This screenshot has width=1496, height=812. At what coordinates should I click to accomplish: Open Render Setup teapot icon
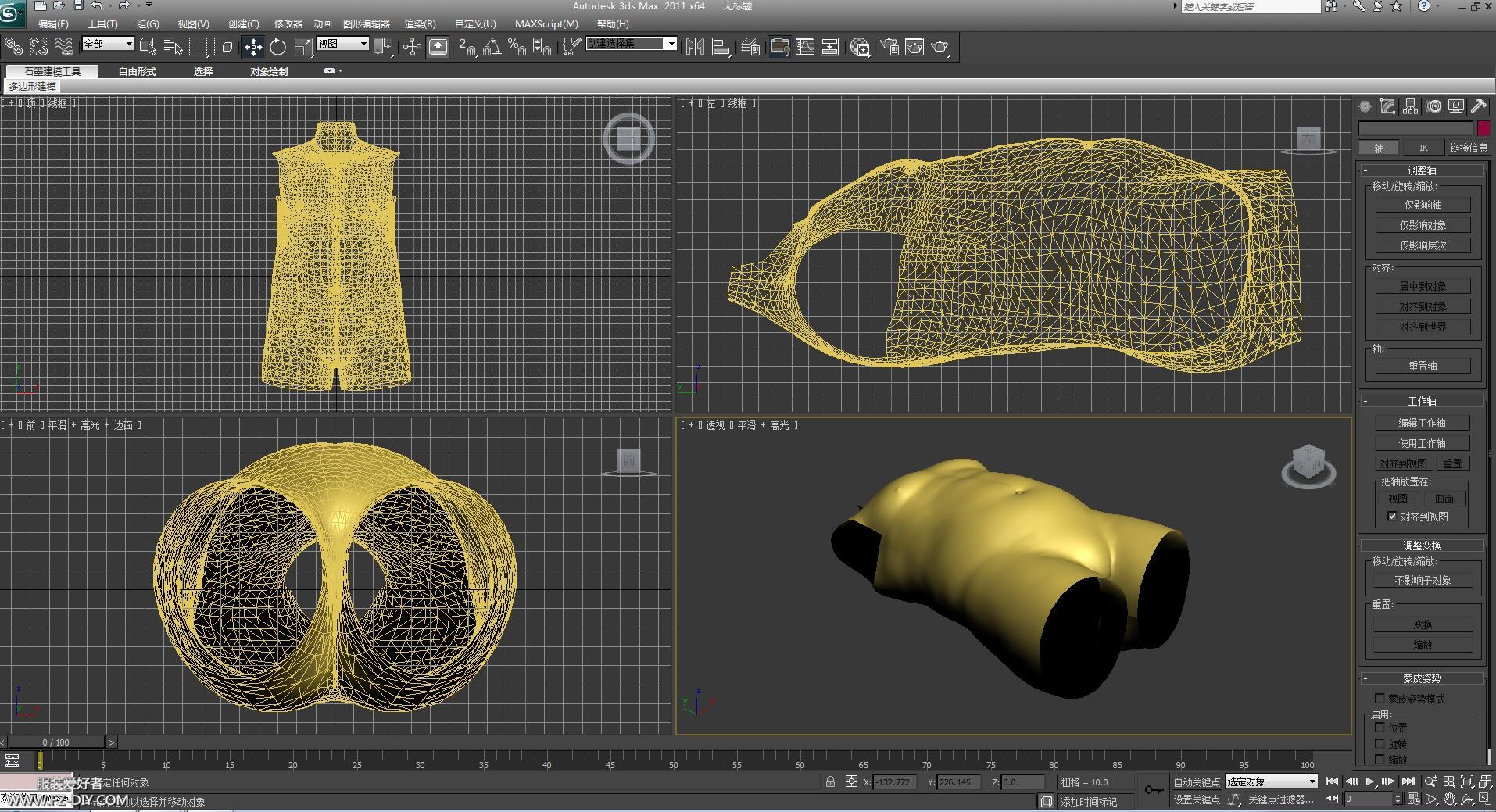889,47
